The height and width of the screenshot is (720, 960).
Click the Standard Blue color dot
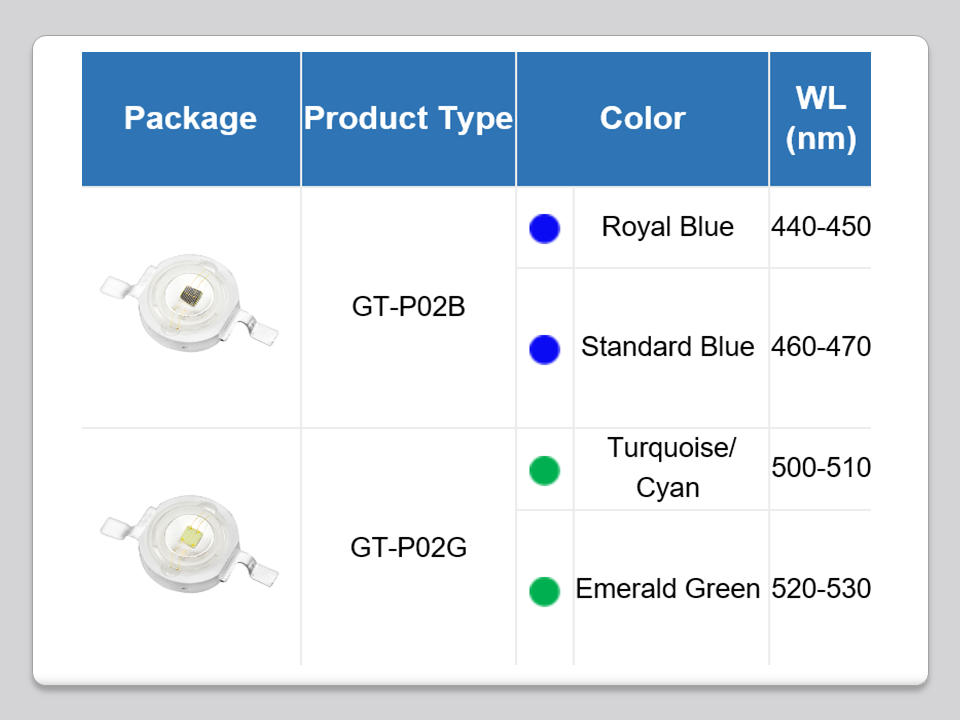(x=545, y=349)
